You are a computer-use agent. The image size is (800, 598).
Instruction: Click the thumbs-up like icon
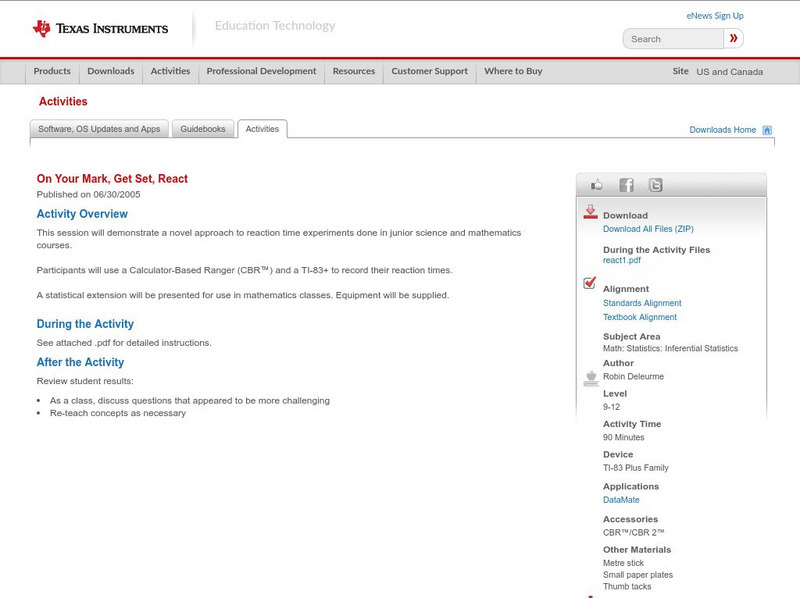click(x=596, y=185)
